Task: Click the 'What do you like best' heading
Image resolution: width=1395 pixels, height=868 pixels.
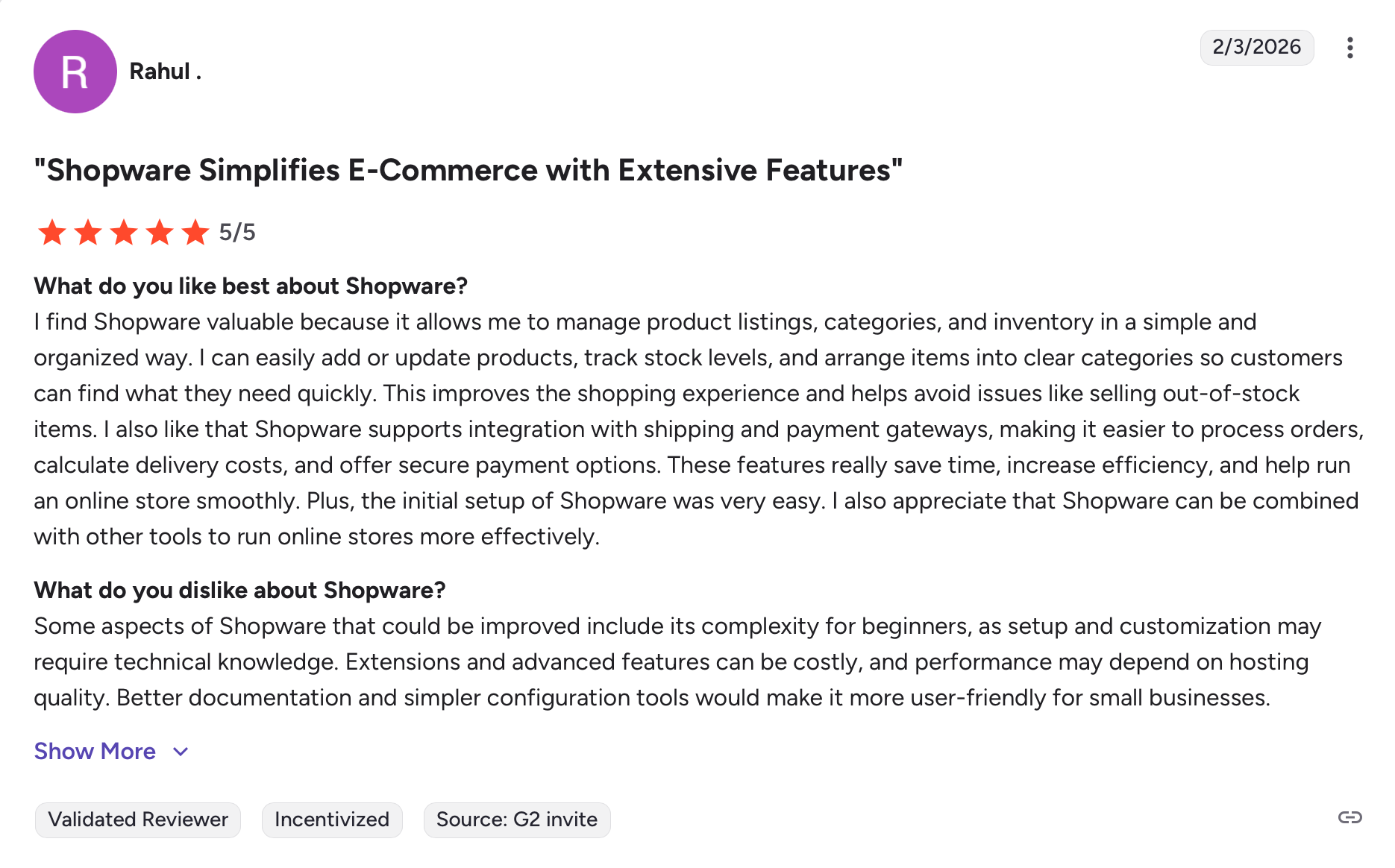Action: pos(251,286)
